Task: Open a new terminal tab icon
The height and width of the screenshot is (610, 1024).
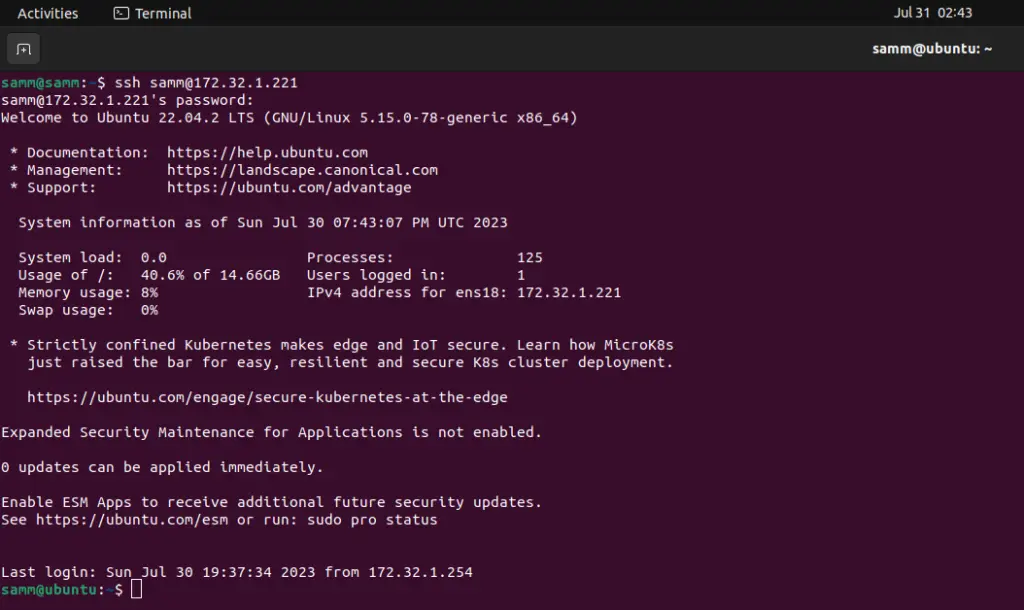Action: pyautogui.click(x=24, y=49)
